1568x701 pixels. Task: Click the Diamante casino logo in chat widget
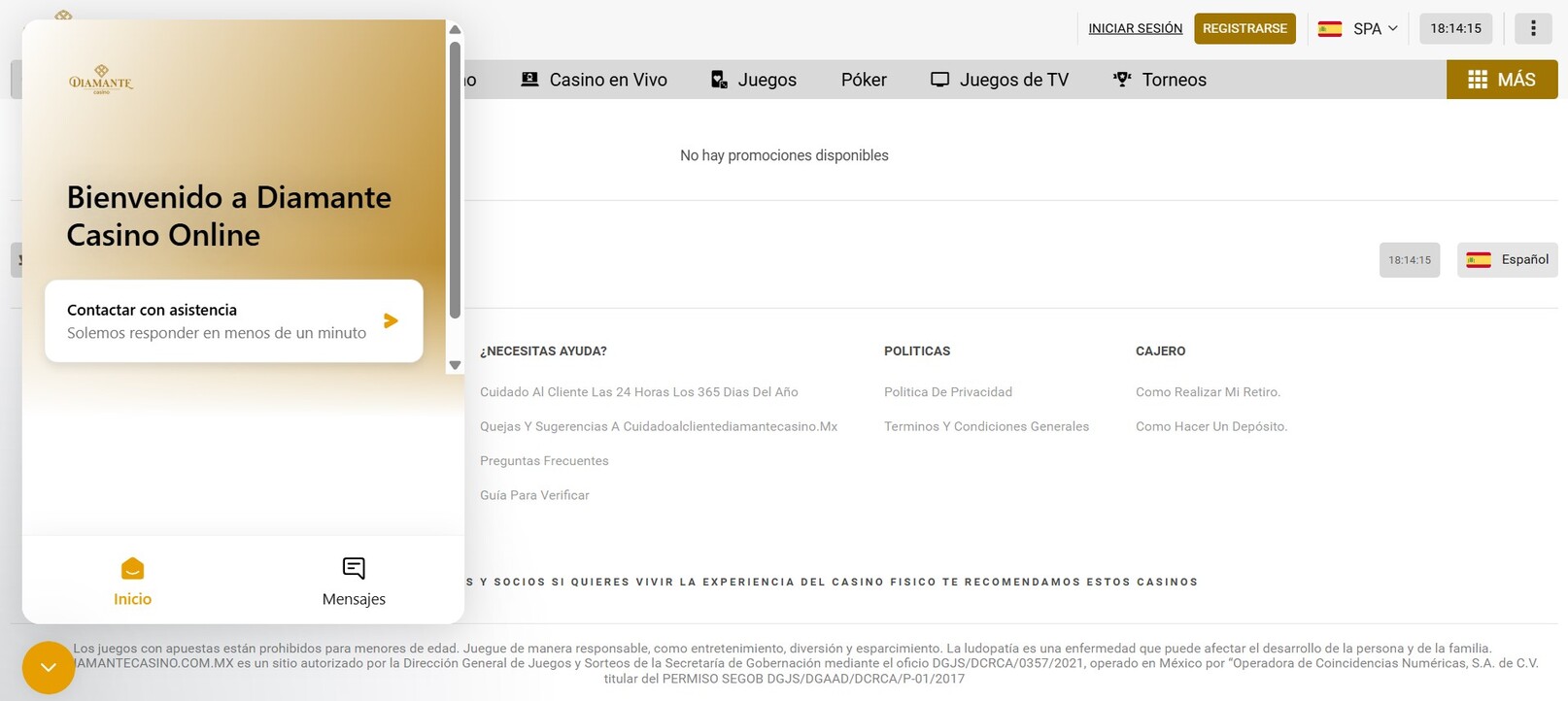coord(101,80)
